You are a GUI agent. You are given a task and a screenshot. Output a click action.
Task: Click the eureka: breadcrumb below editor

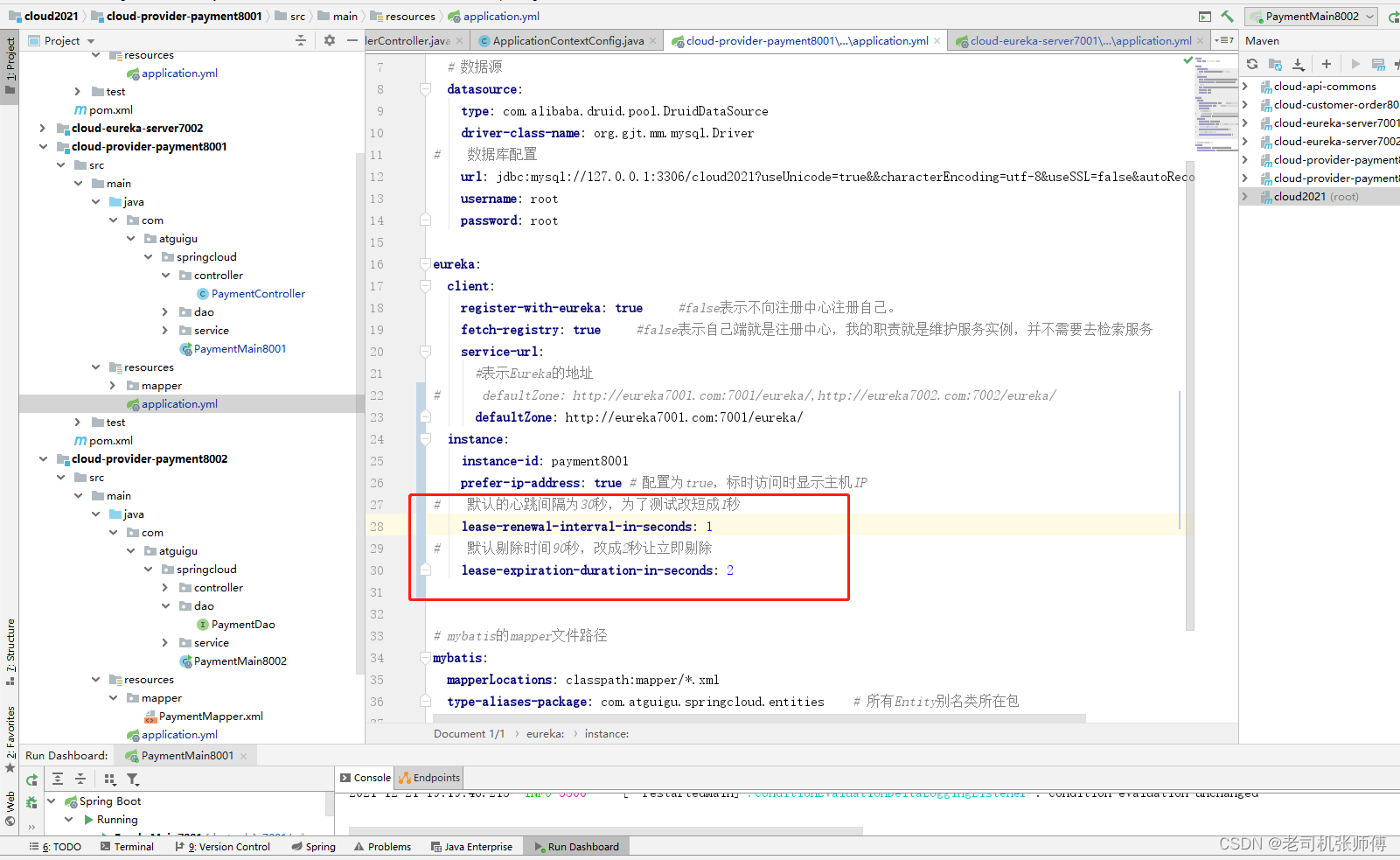pyautogui.click(x=545, y=733)
